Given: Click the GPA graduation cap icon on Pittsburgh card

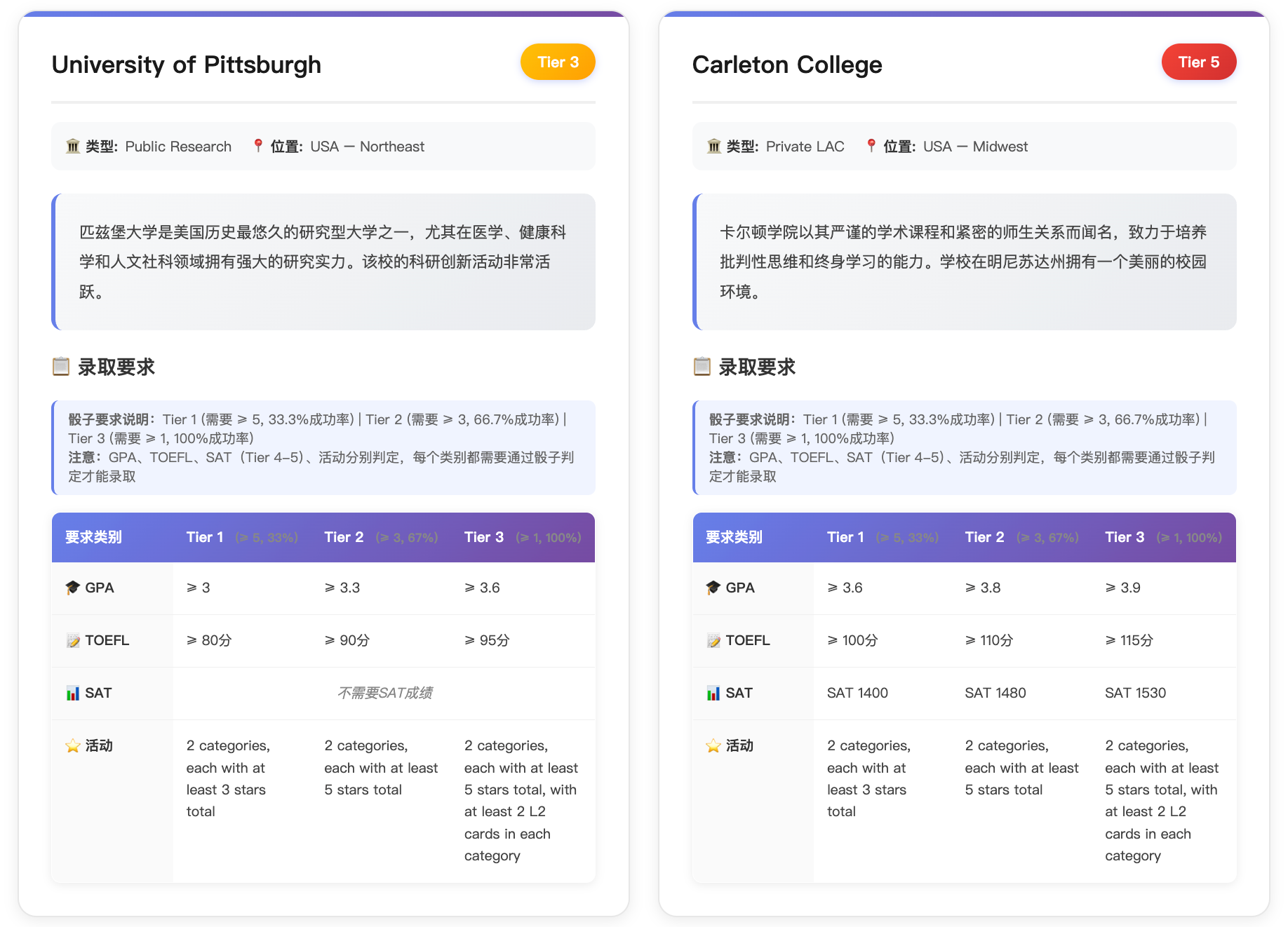Looking at the screenshot, I should (72, 588).
